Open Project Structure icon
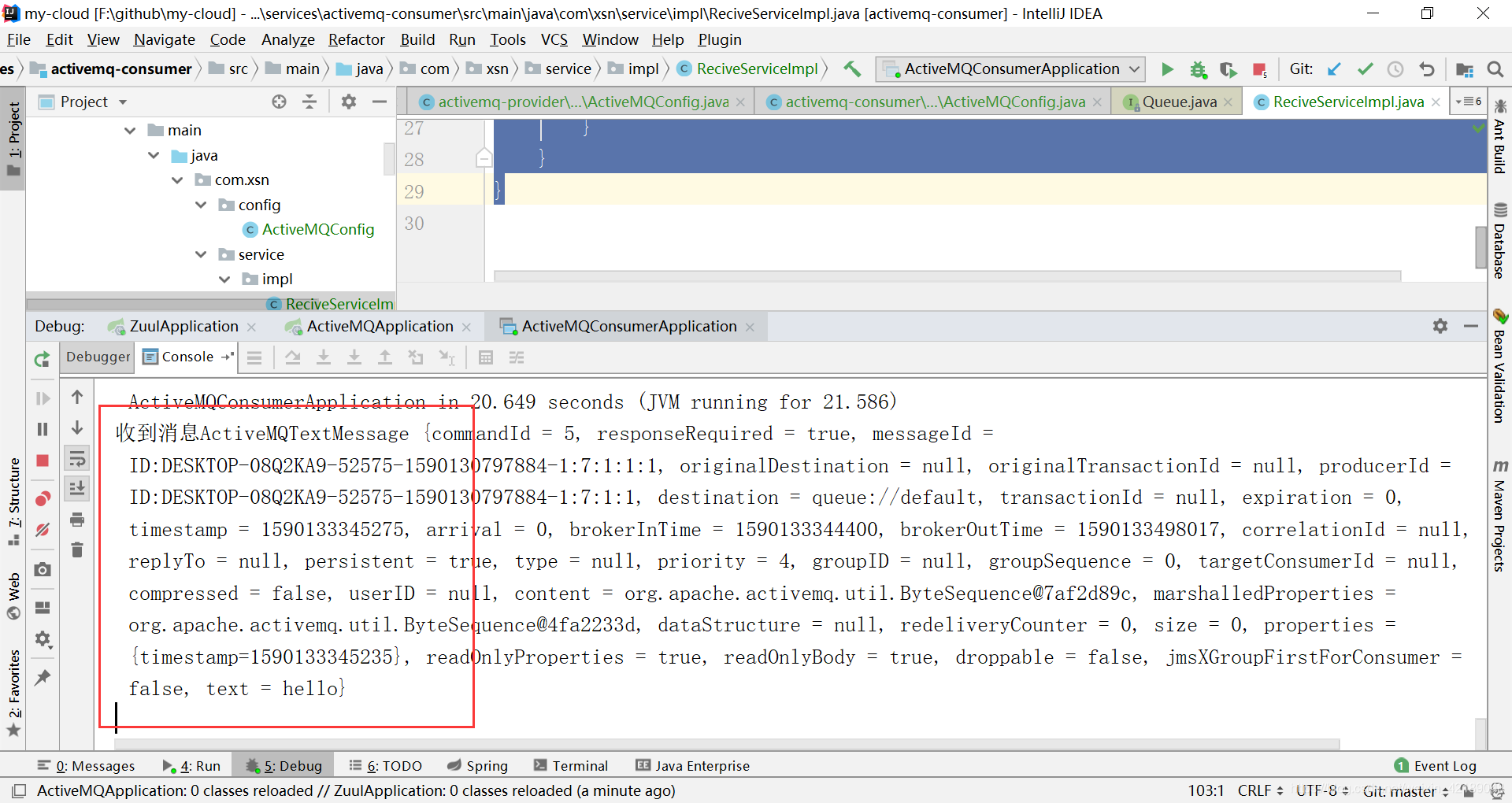This screenshot has height=803, width=1512. (x=1465, y=69)
